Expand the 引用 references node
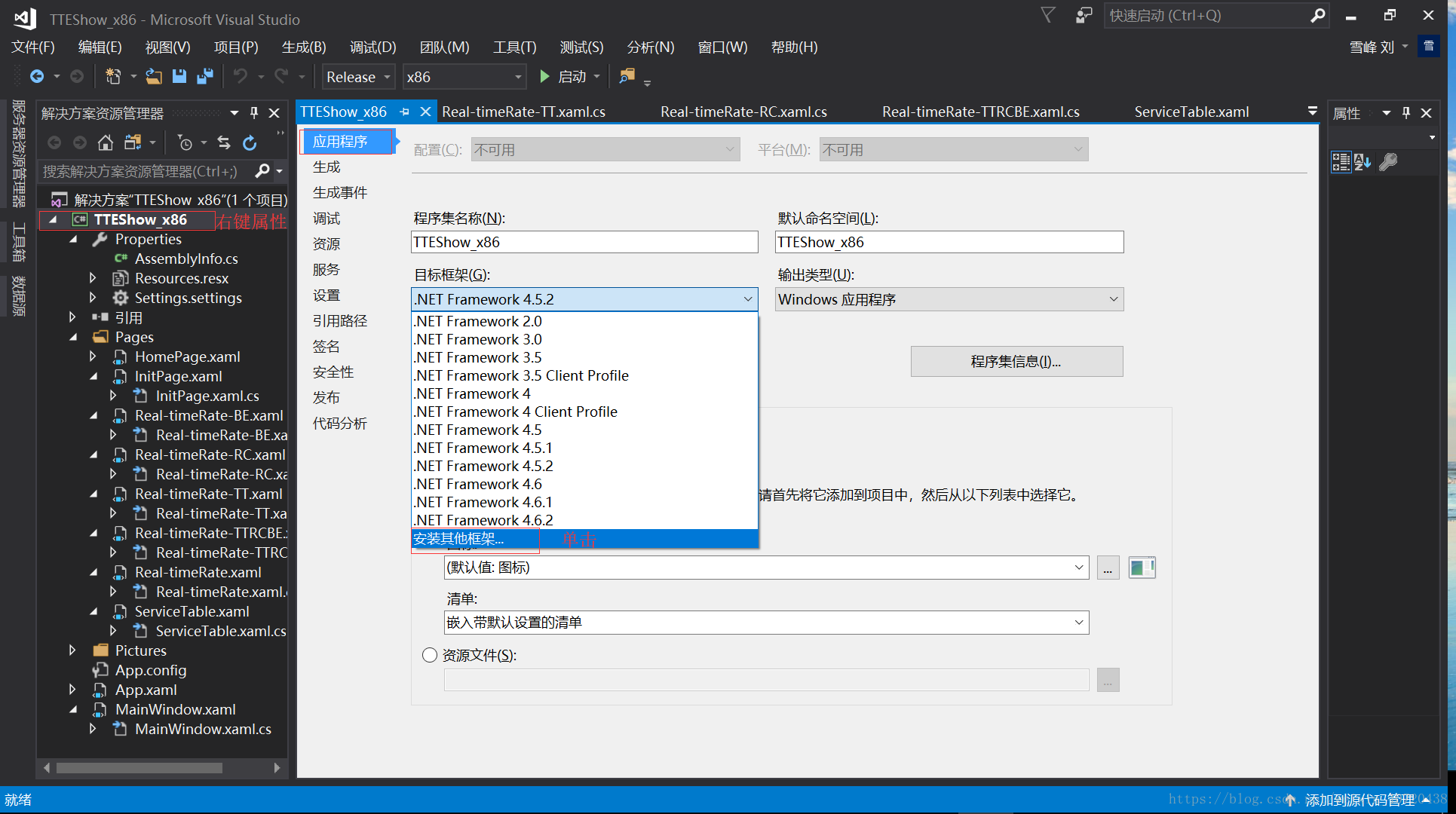The height and width of the screenshot is (814, 1456). [73, 317]
